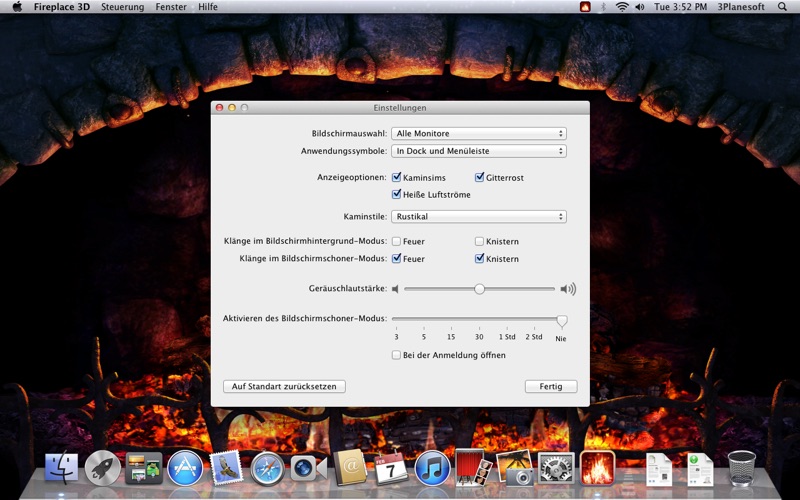
Task: Check Bei der Anmeldung öffnen
Action: [x=396, y=355]
